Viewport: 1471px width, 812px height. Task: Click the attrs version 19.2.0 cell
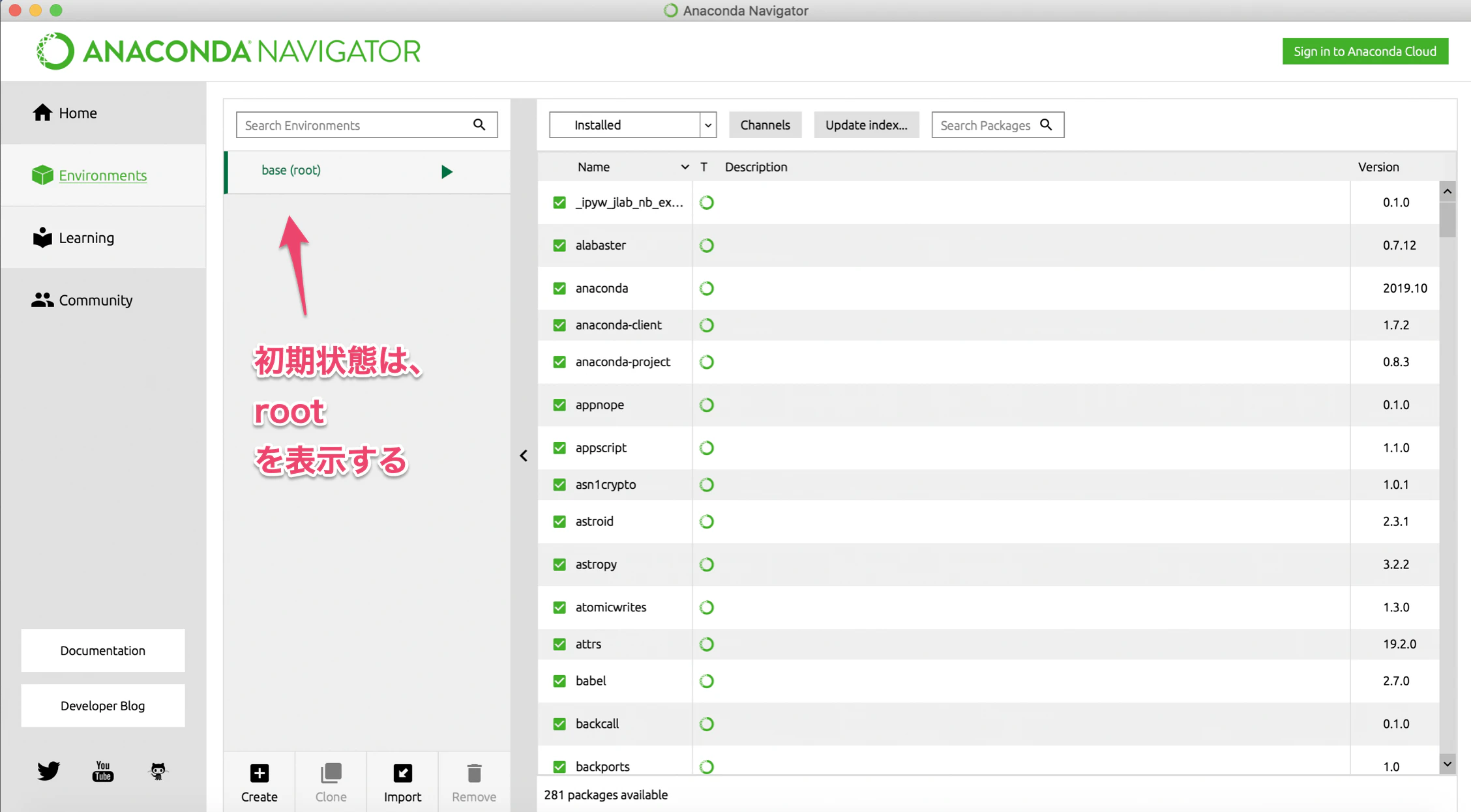click(x=1399, y=645)
